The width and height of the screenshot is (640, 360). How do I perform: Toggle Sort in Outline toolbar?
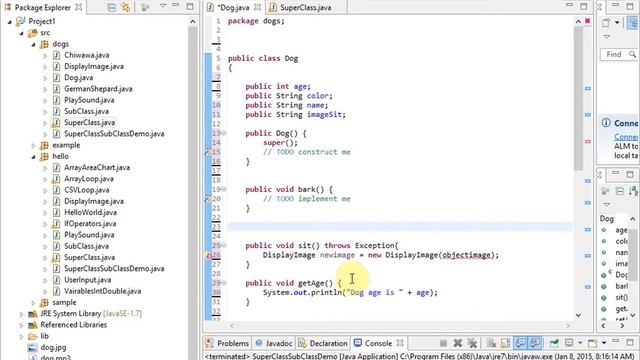pos(633,191)
